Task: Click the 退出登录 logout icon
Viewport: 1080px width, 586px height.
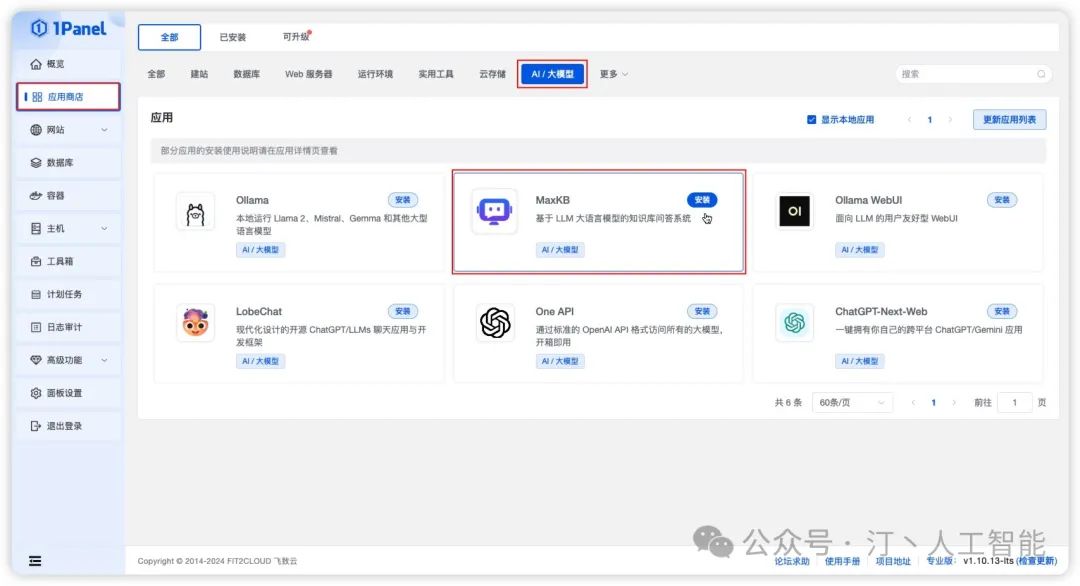Action: tap(36, 426)
